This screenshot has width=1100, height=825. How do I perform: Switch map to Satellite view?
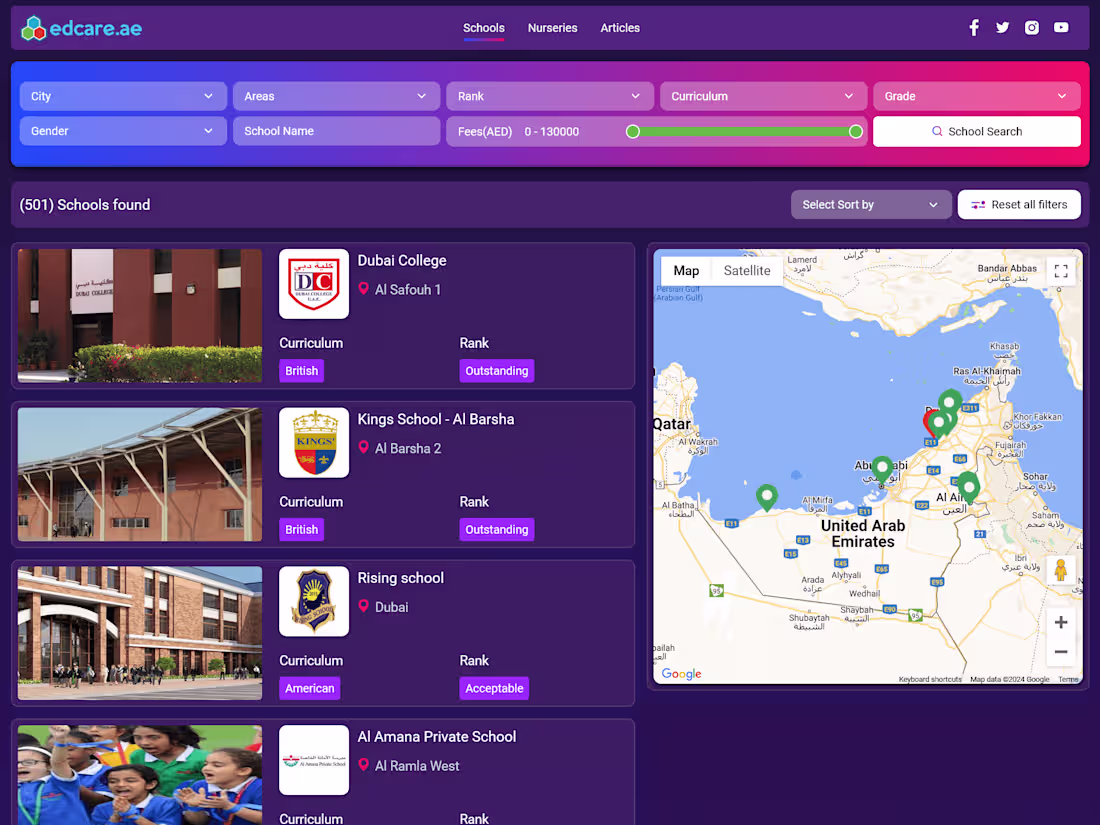pos(746,271)
